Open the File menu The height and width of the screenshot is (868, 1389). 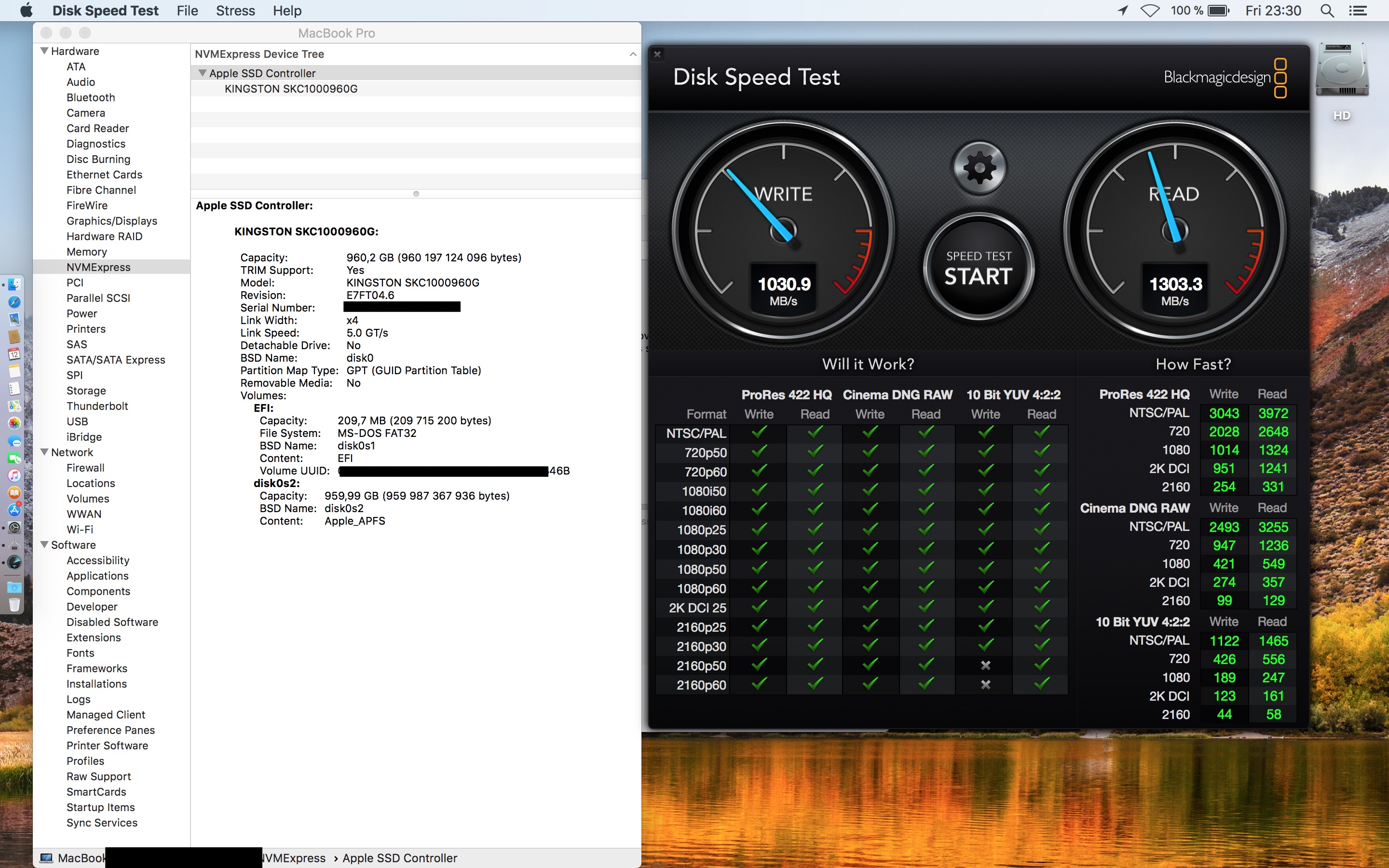pyautogui.click(x=187, y=10)
